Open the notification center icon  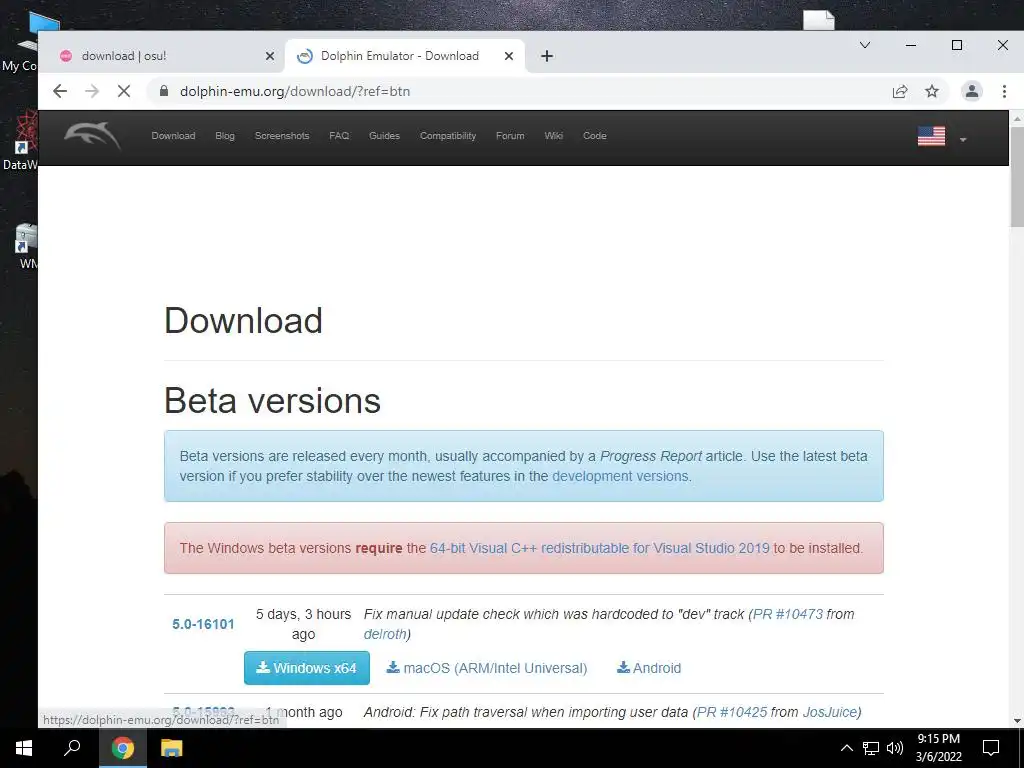pyautogui.click(x=991, y=748)
